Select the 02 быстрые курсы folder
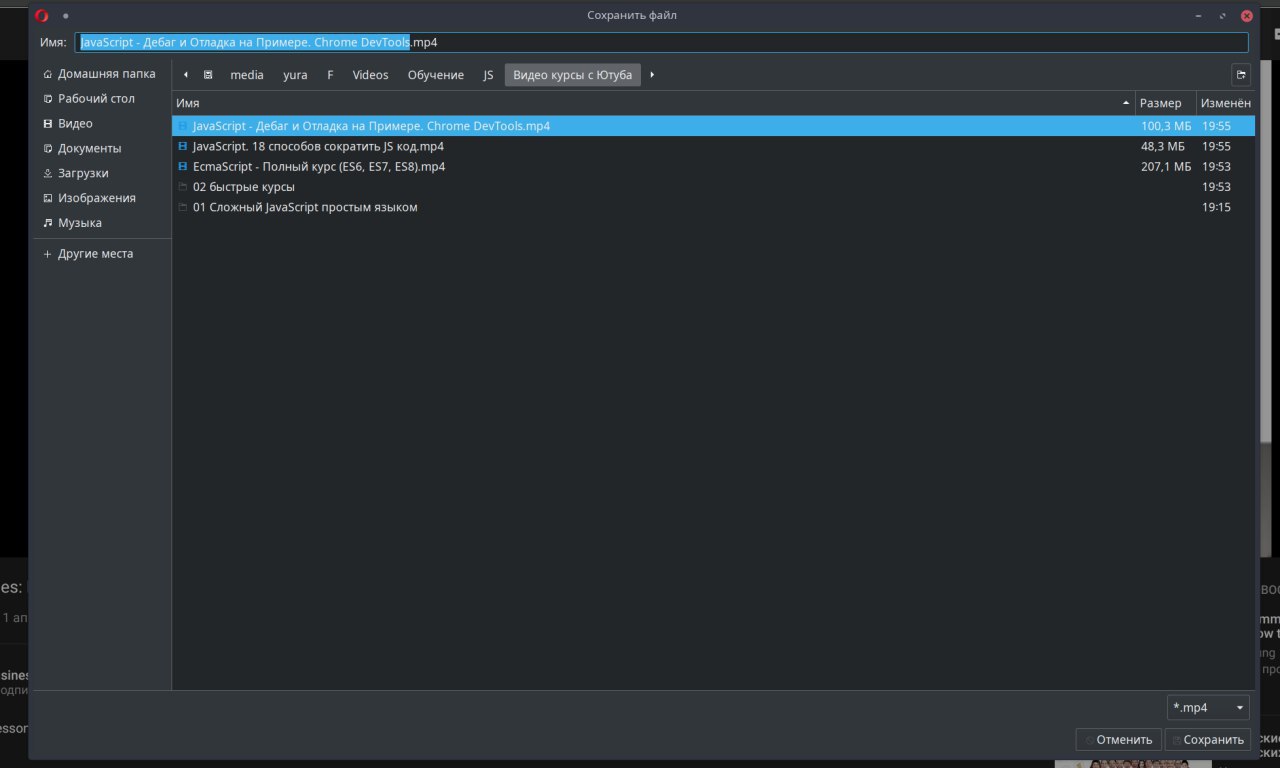The image size is (1280, 768). click(x=714, y=187)
